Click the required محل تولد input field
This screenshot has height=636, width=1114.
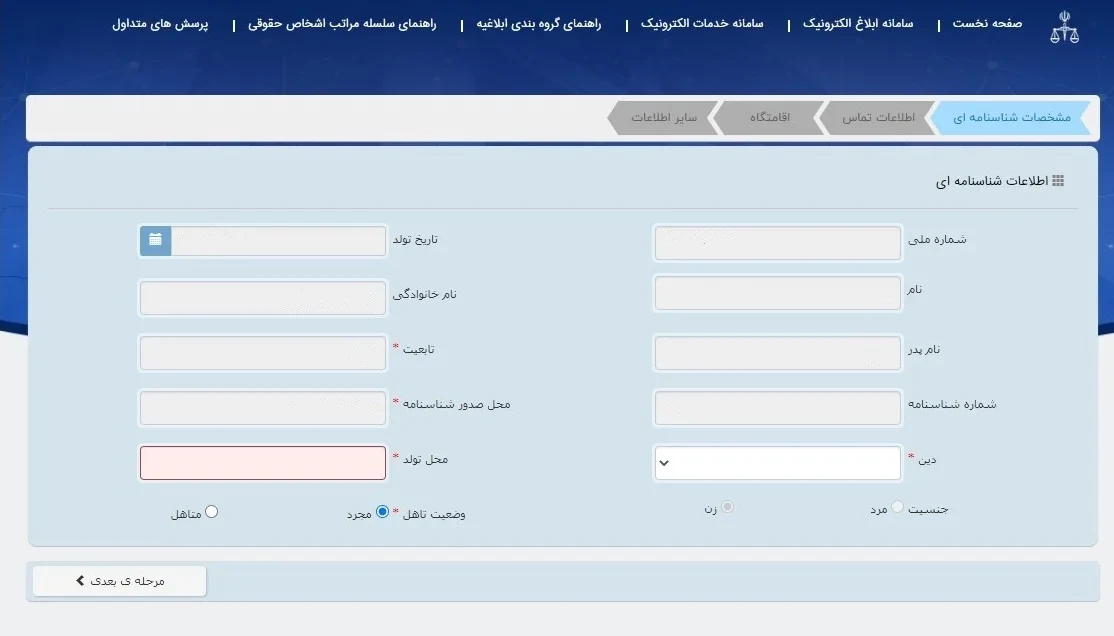pos(263,462)
